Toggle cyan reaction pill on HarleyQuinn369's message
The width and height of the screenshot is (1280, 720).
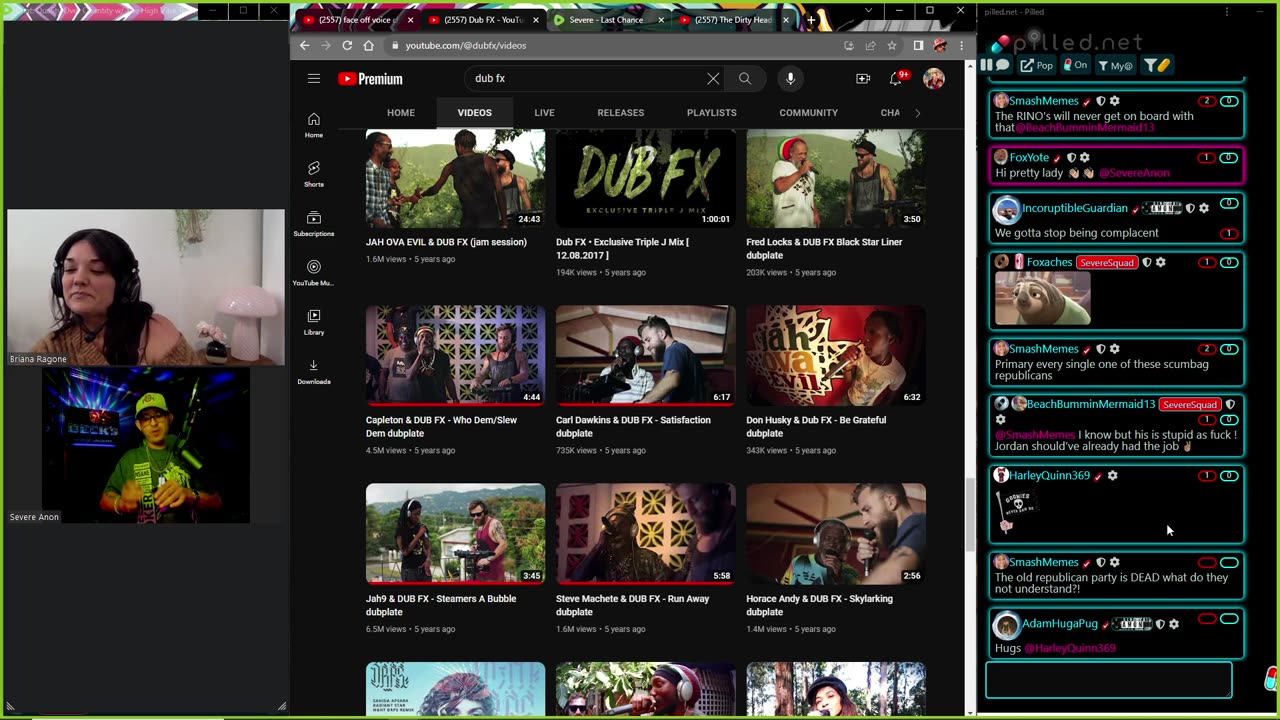coord(1229,475)
